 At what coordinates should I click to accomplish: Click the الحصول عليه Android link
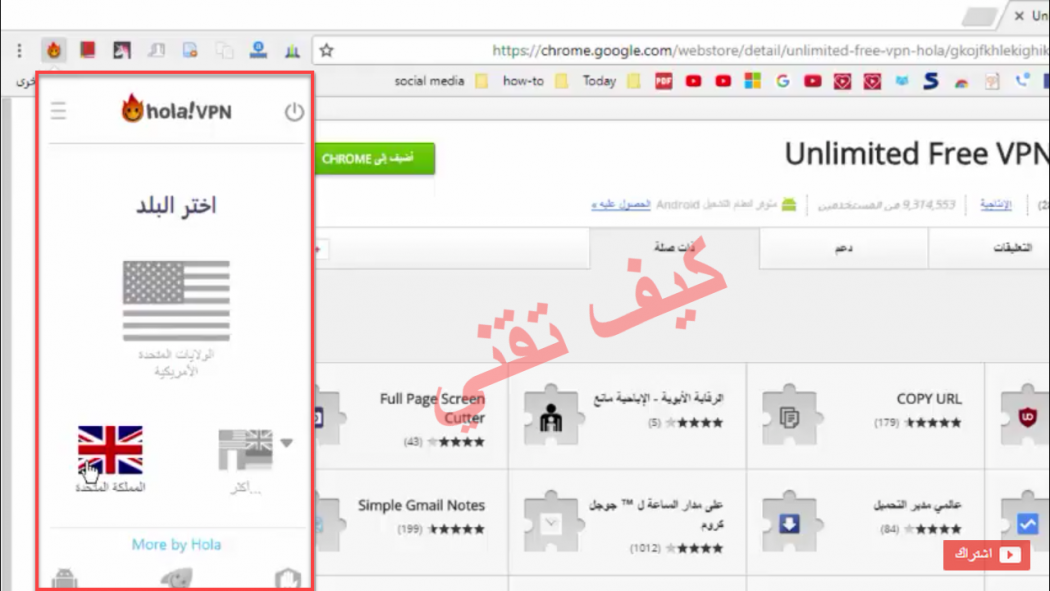(x=621, y=204)
